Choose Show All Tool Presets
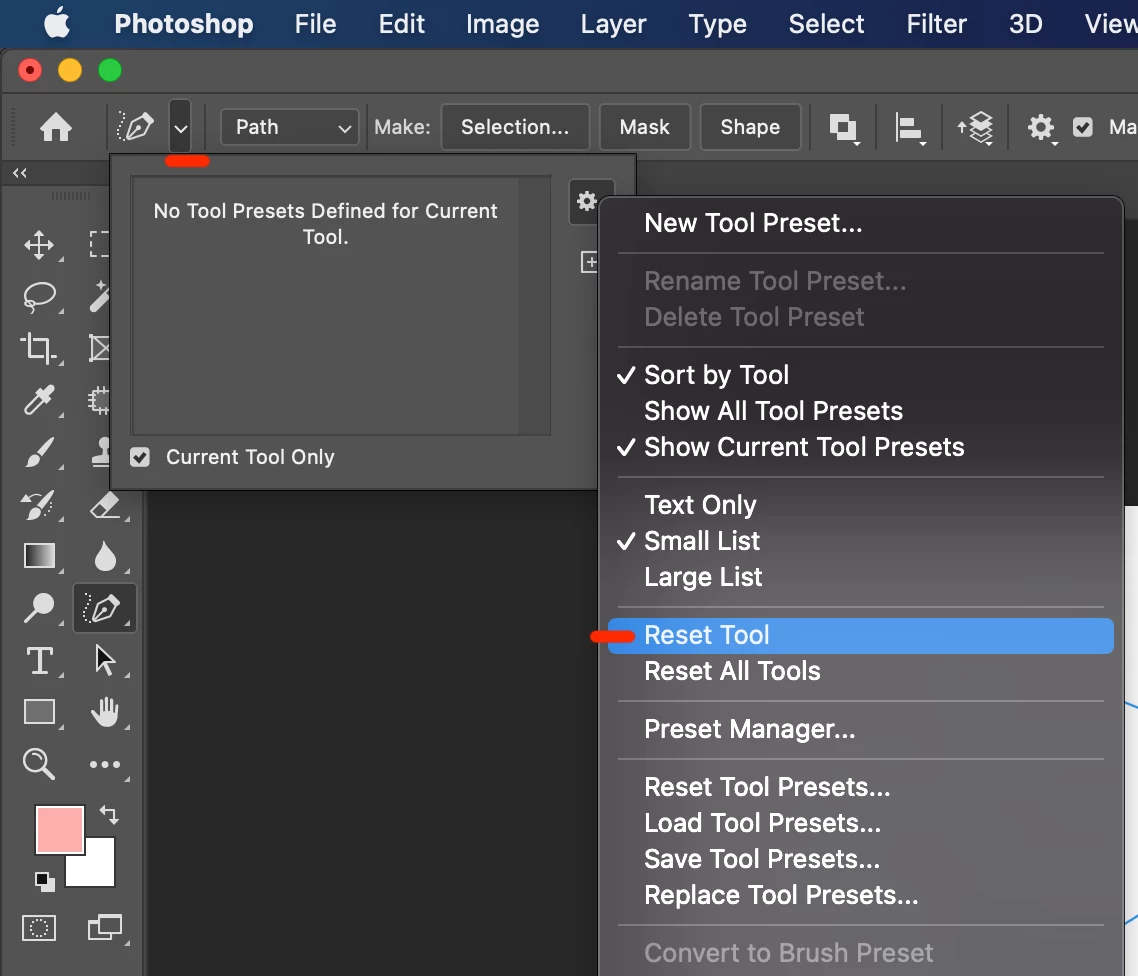The height and width of the screenshot is (976, 1138). click(860, 411)
